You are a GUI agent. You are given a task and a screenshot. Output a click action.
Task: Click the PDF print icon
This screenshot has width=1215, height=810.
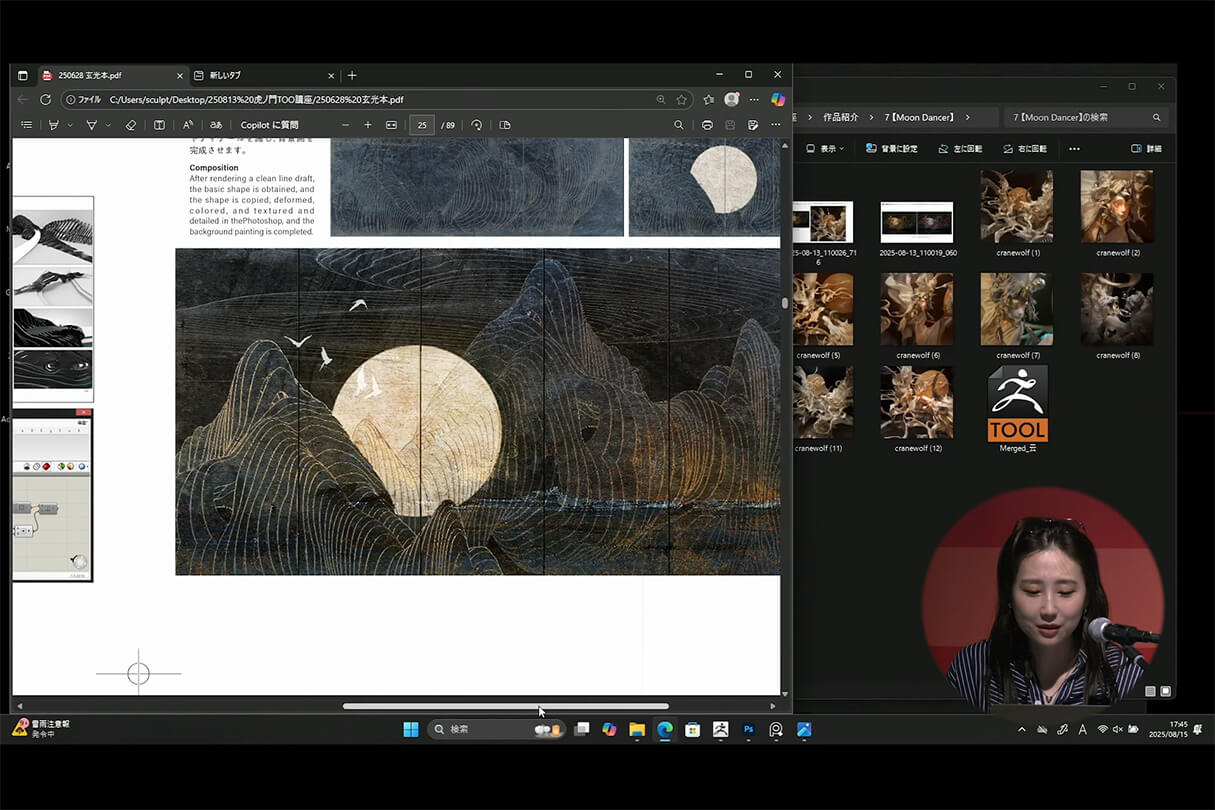click(x=707, y=125)
